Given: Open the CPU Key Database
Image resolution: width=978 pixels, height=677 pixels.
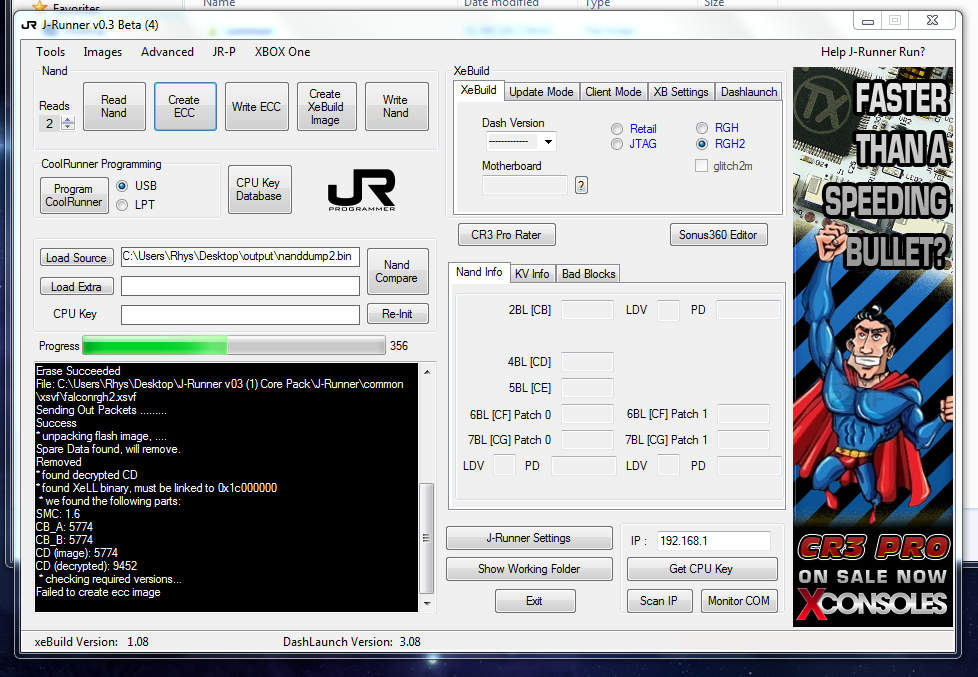Looking at the screenshot, I should pos(259,189).
